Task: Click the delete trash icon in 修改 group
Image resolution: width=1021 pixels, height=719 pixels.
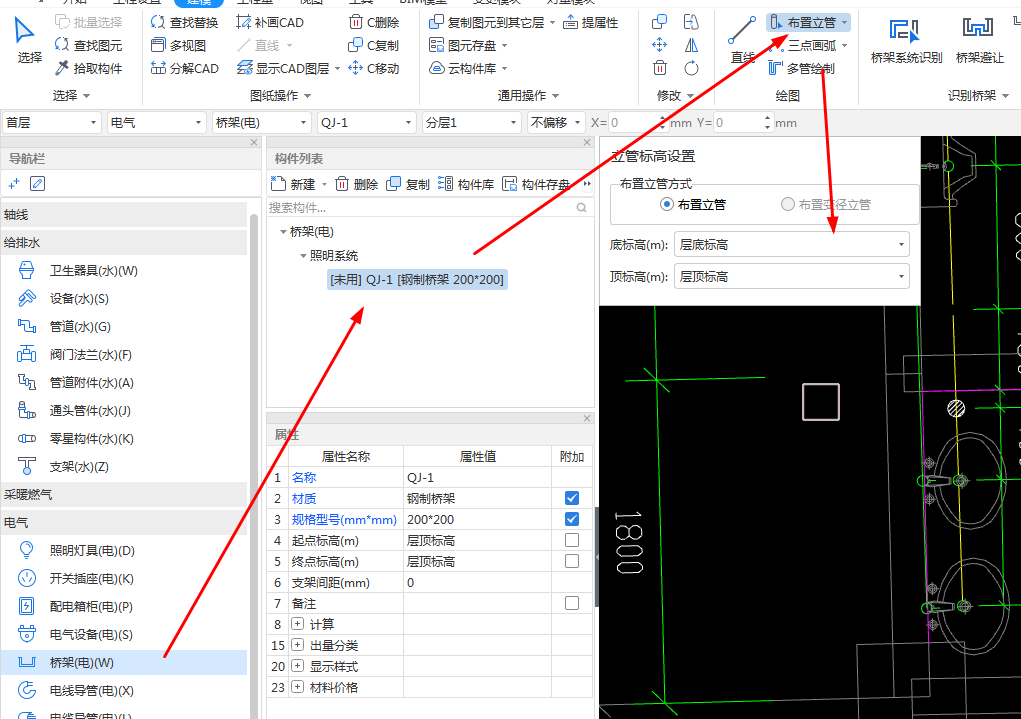Action: 660,68
